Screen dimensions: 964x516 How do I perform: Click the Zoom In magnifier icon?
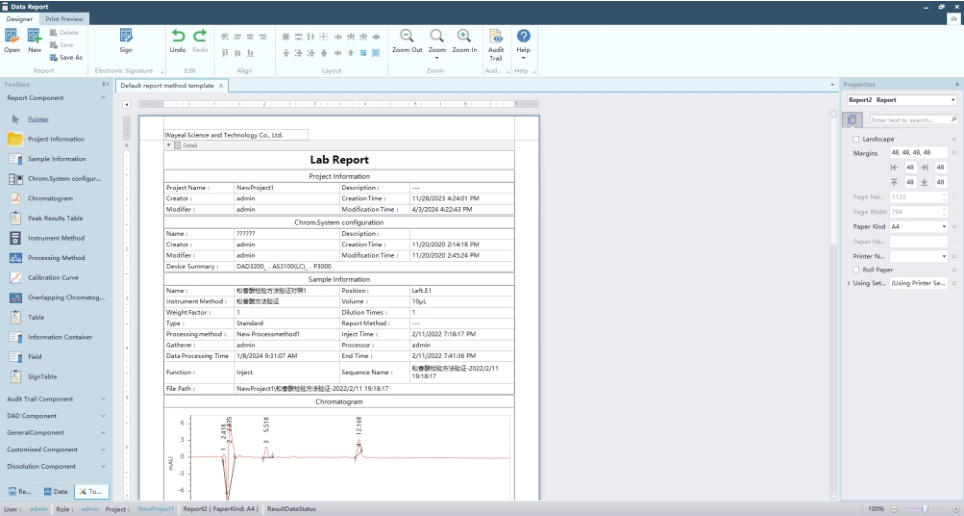(464, 36)
